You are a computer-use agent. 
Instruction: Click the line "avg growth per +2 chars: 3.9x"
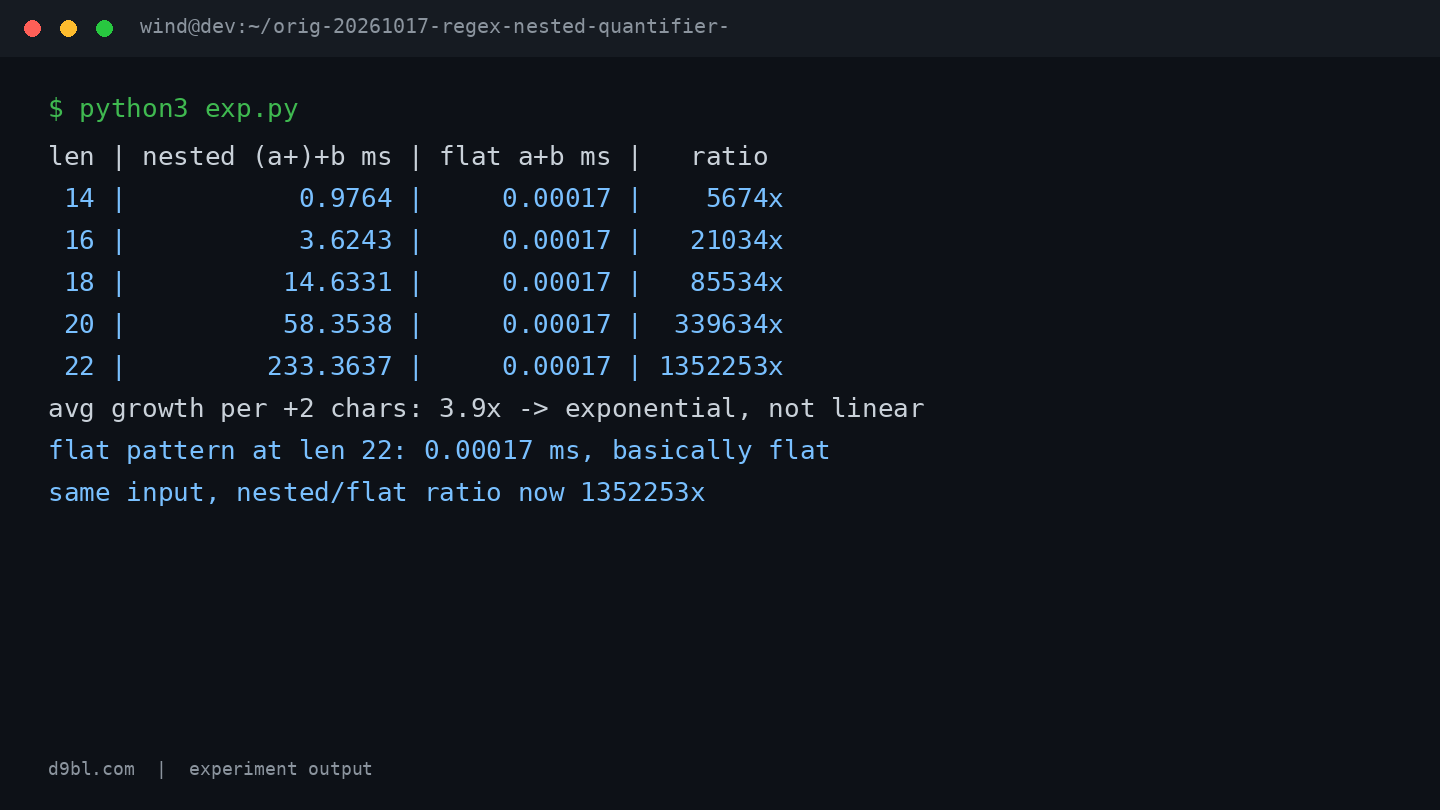coord(486,409)
